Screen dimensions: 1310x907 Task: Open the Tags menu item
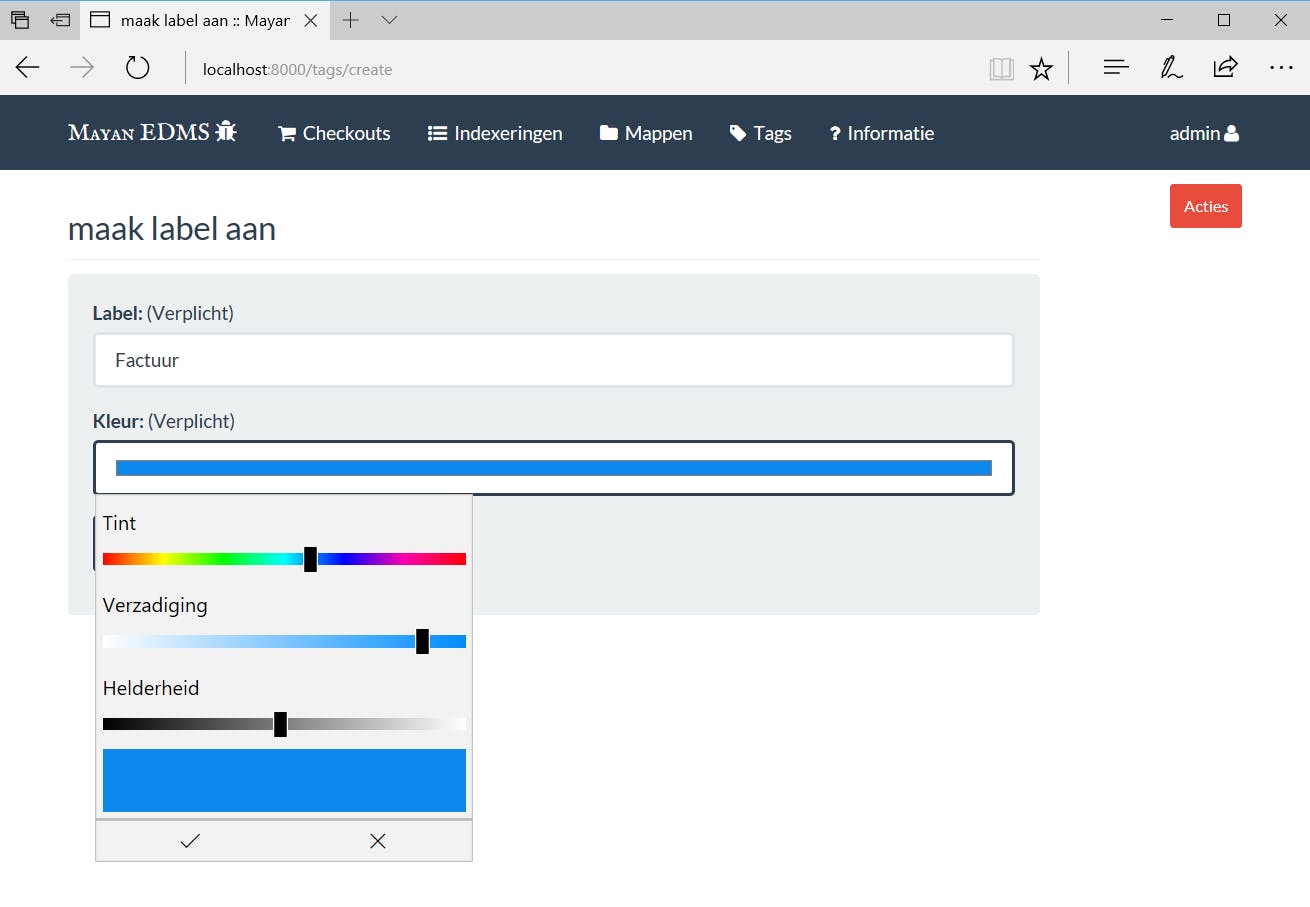pyautogui.click(x=761, y=133)
